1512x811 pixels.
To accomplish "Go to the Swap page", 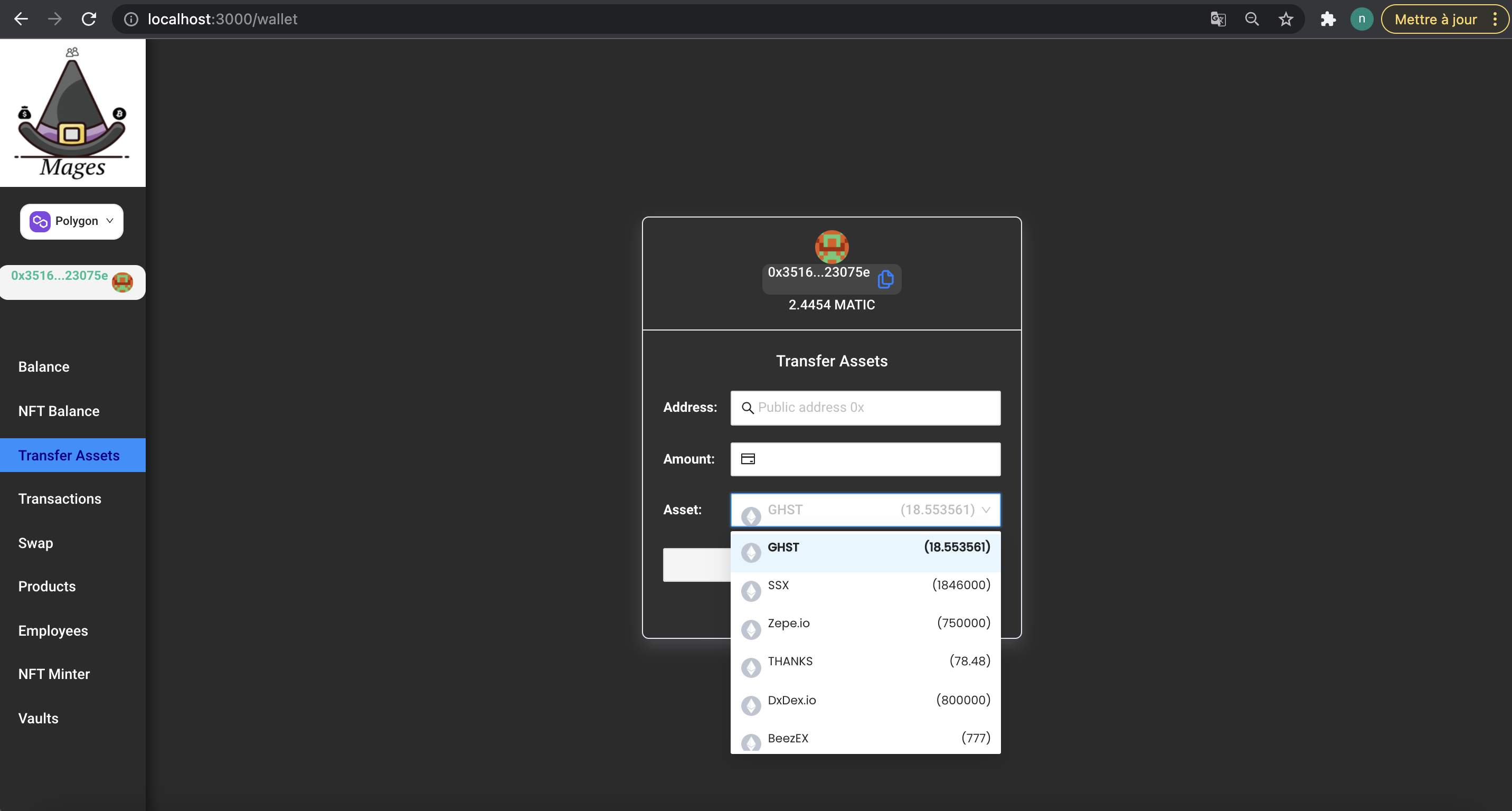I will [x=35, y=543].
